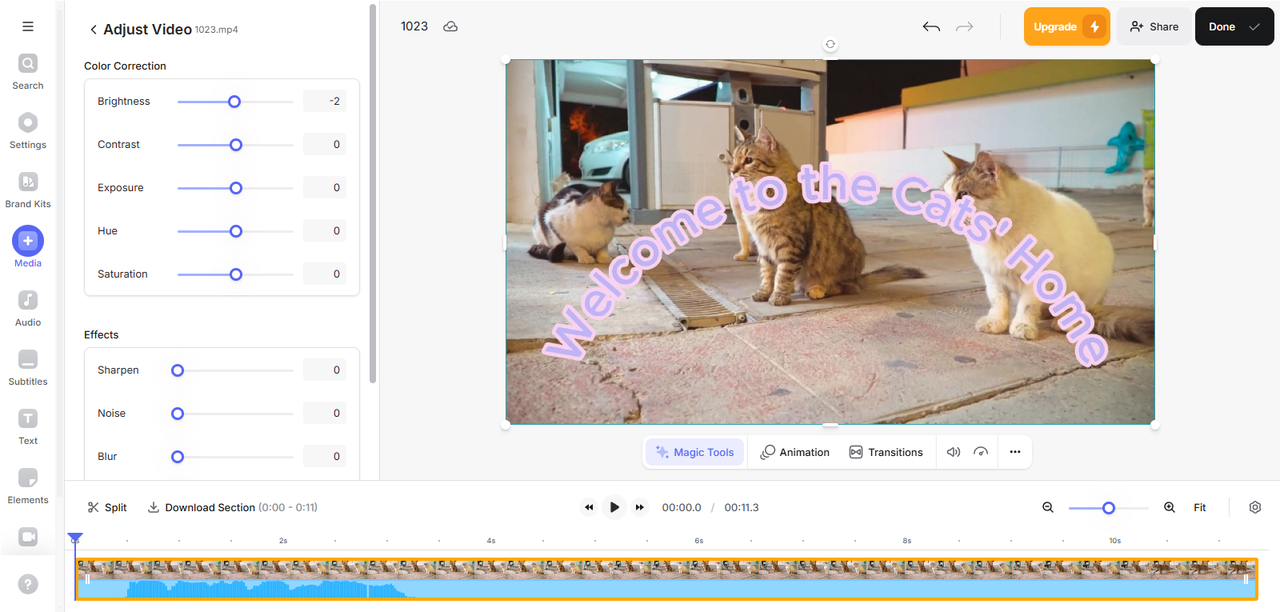
Task: Open the Transitions options
Action: pos(886,452)
